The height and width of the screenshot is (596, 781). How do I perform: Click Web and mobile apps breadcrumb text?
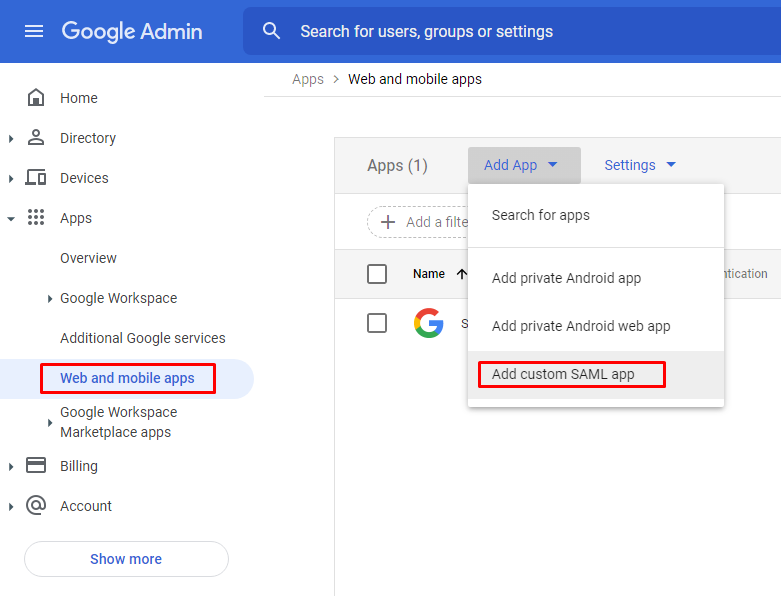415,79
